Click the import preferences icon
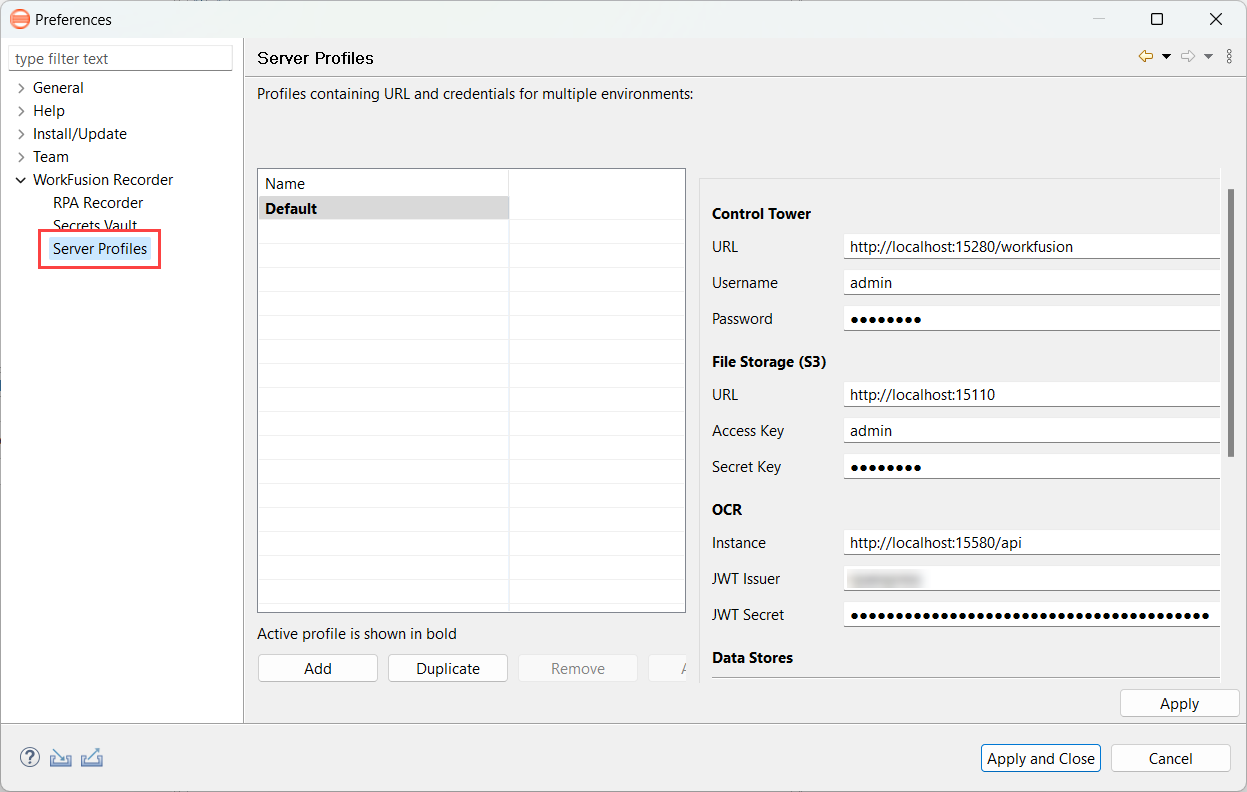 coord(61,758)
